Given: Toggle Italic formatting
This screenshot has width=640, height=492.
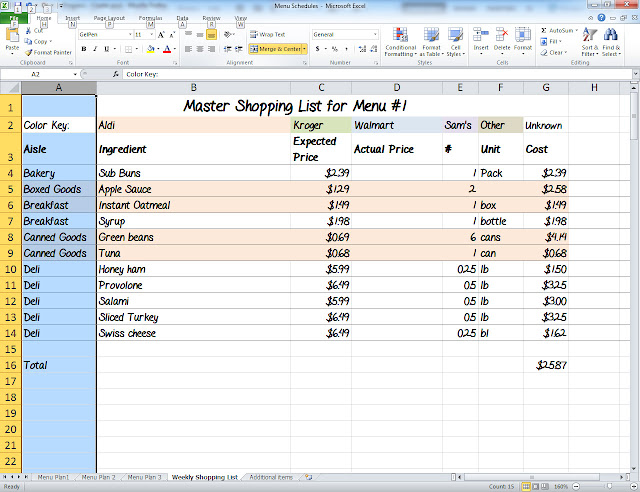Looking at the screenshot, I should 95,49.
